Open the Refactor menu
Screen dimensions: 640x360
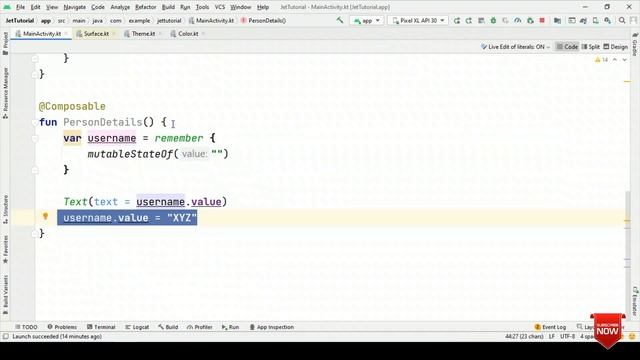146,7
